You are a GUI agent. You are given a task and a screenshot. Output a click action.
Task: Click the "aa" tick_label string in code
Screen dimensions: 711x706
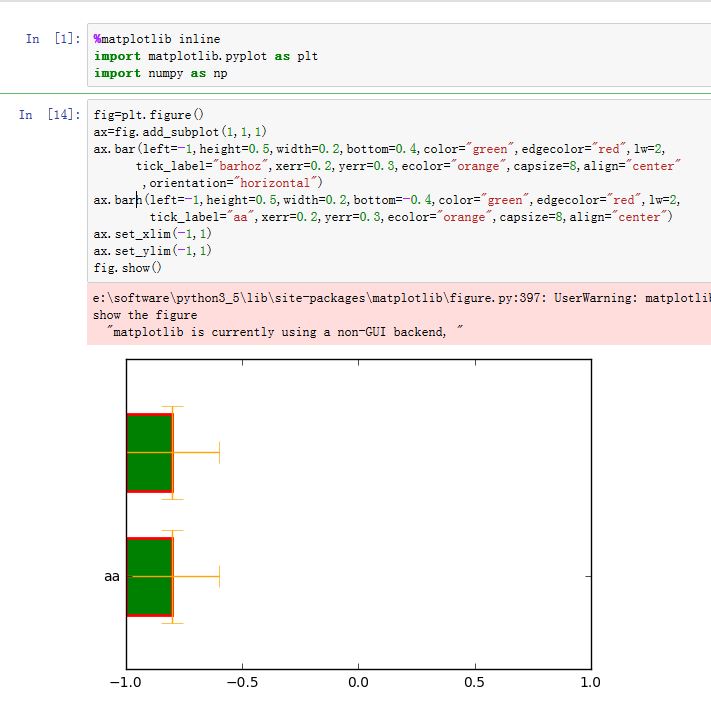(x=240, y=217)
